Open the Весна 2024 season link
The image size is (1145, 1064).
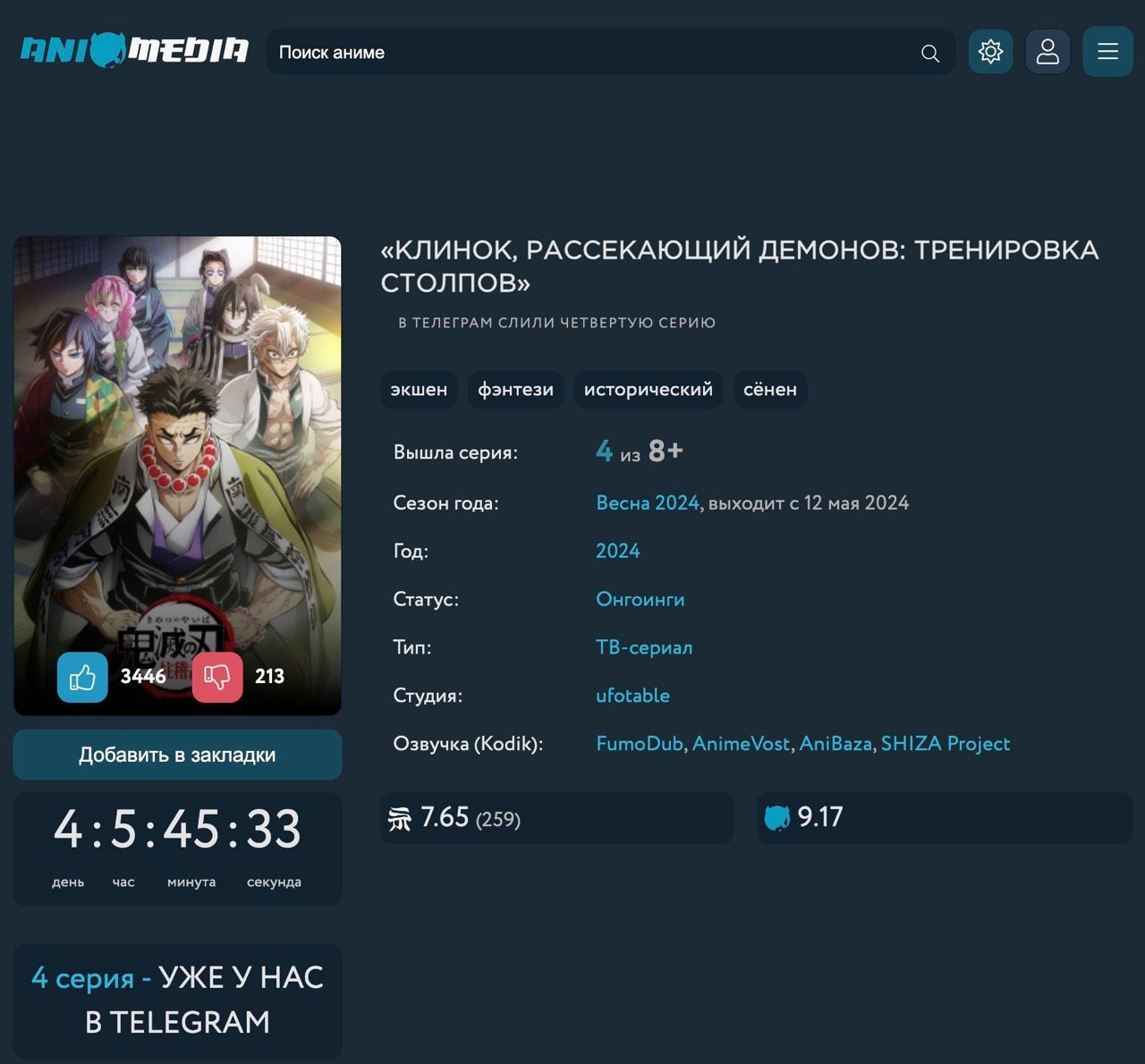point(648,502)
